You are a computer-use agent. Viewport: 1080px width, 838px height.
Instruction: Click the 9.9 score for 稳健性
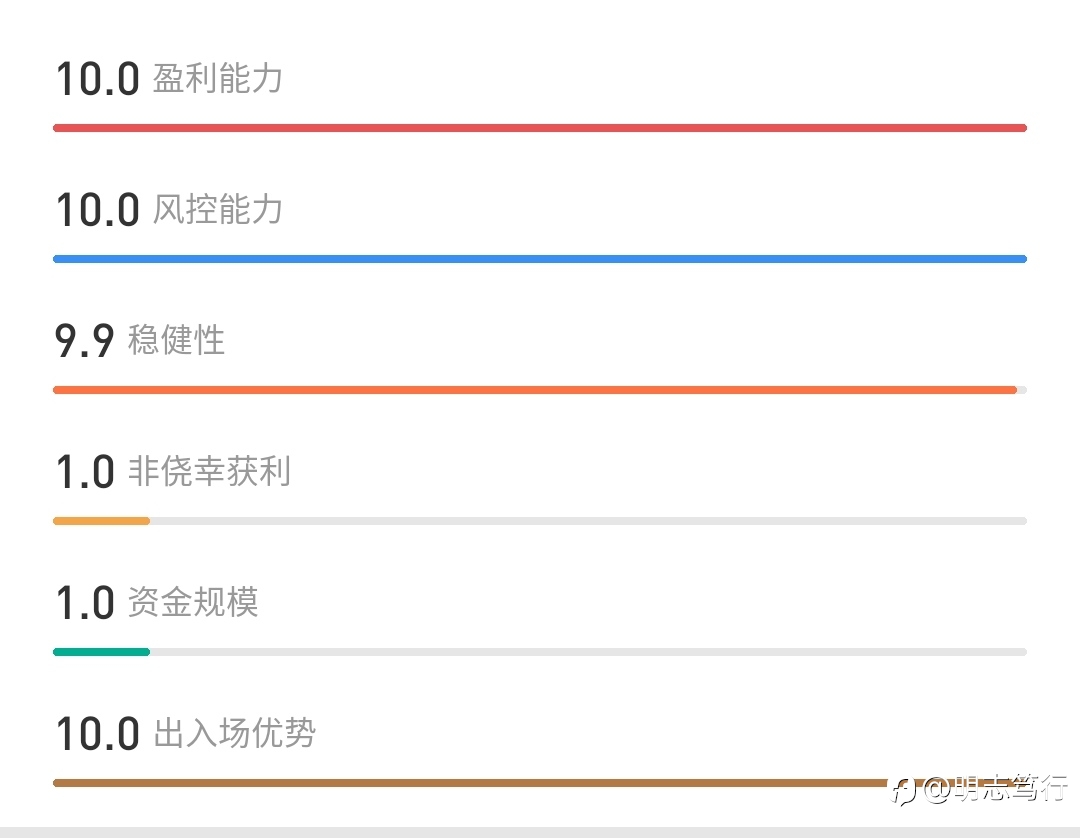point(84,341)
